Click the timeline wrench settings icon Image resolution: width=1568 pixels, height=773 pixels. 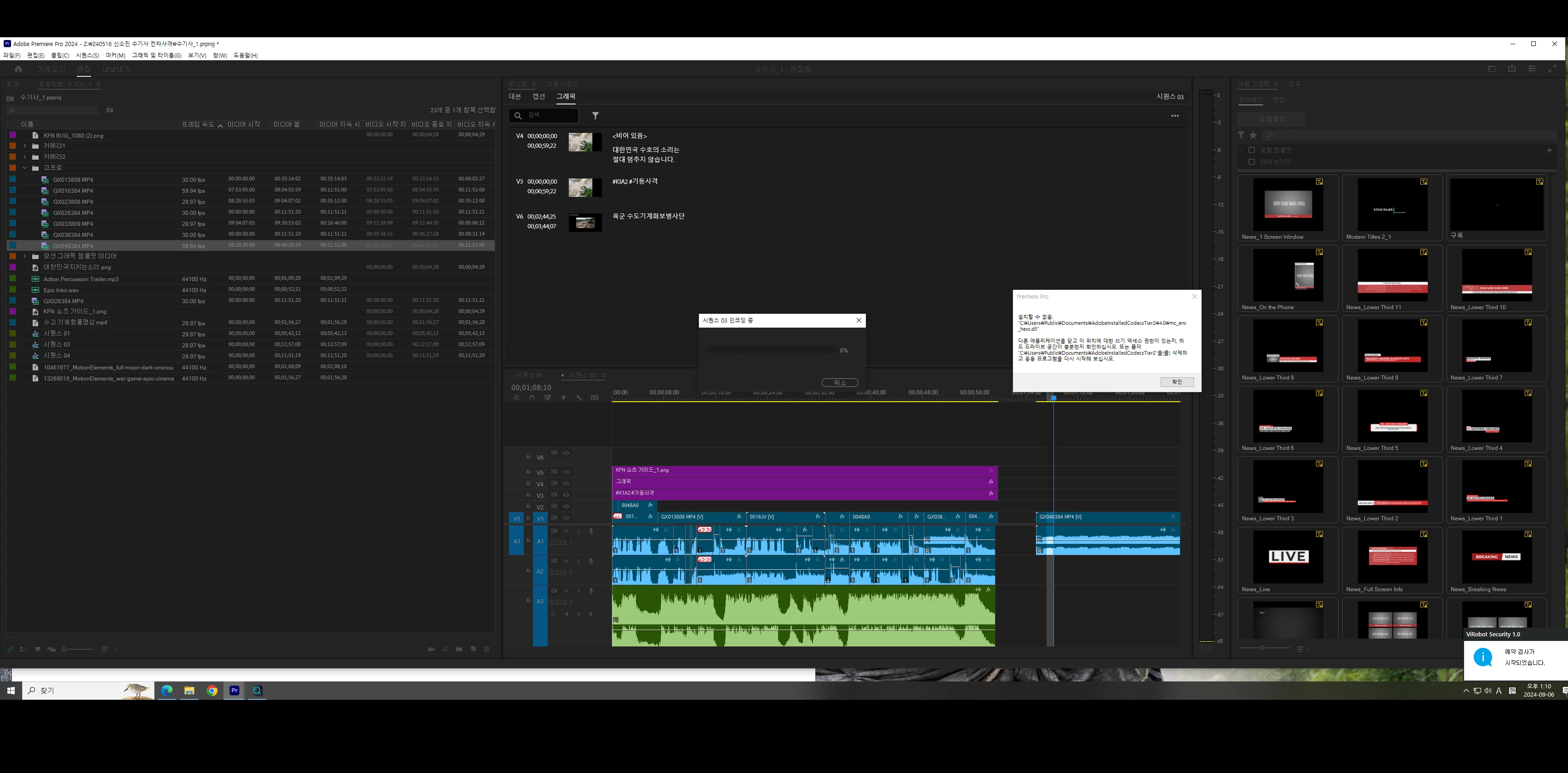click(x=579, y=398)
